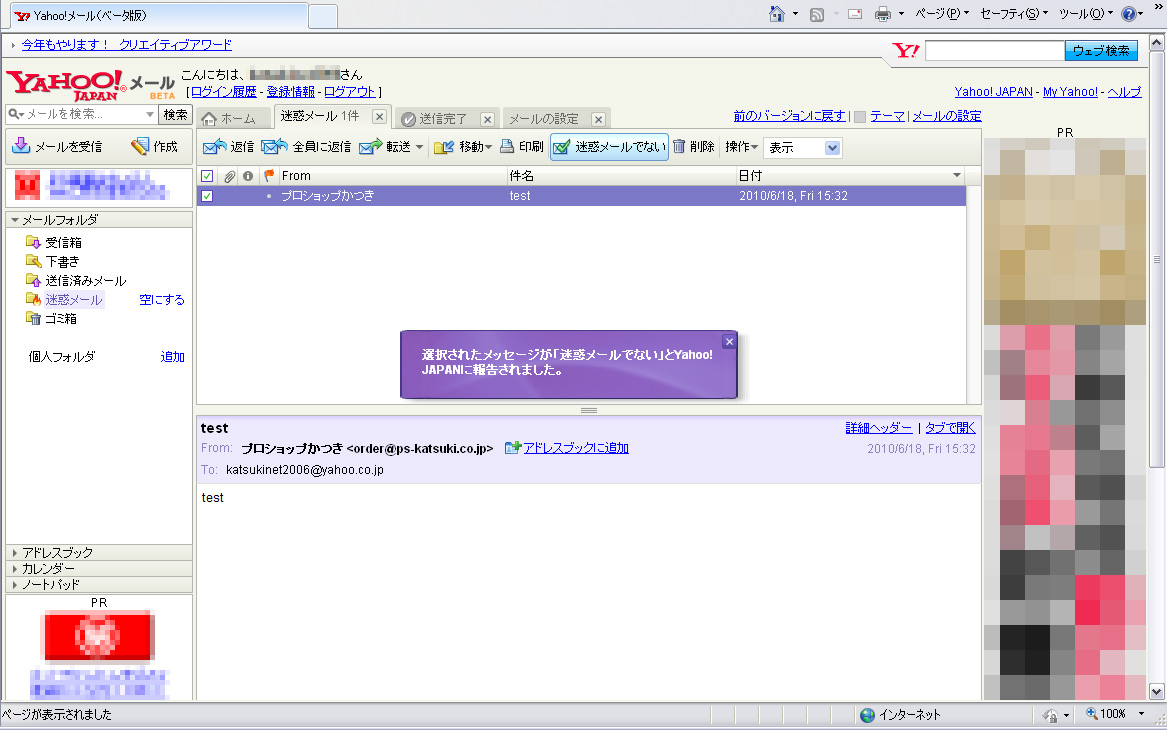Toggle the テーマ theme checkbox

click(x=860, y=117)
